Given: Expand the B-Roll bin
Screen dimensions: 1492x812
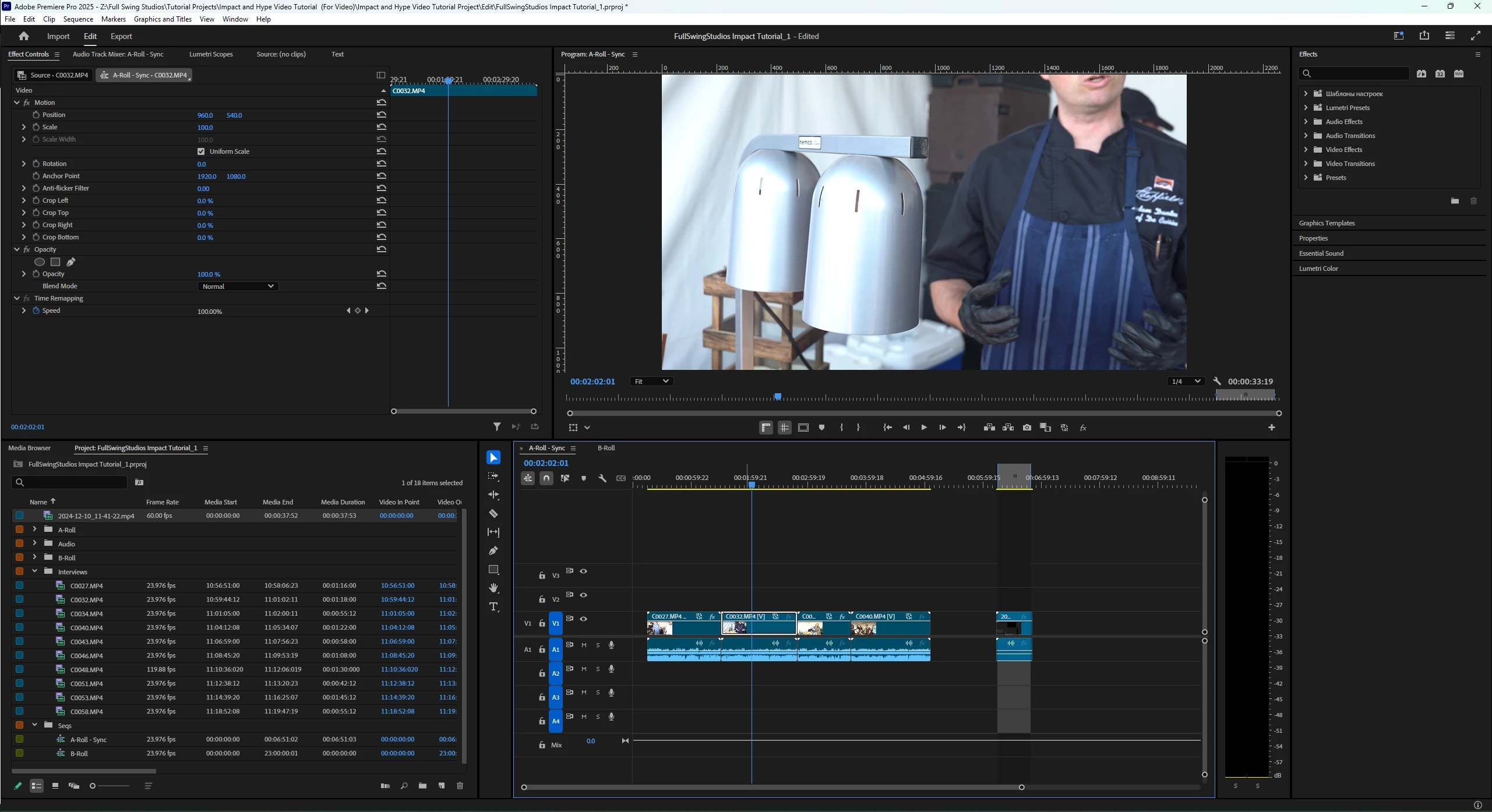Looking at the screenshot, I should point(34,557).
